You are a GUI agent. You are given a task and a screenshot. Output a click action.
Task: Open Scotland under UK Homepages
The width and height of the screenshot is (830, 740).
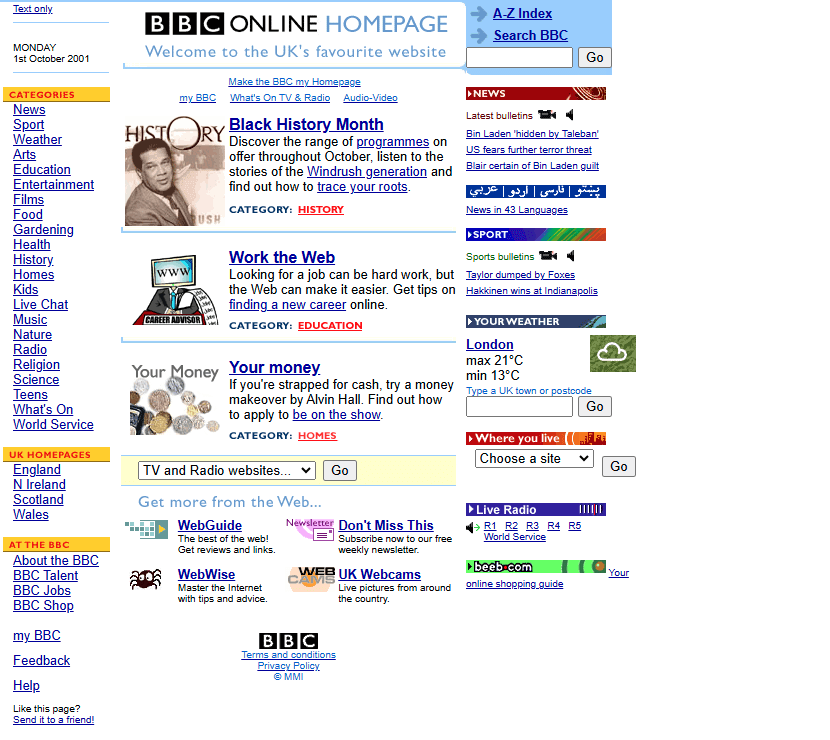[39, 500]
